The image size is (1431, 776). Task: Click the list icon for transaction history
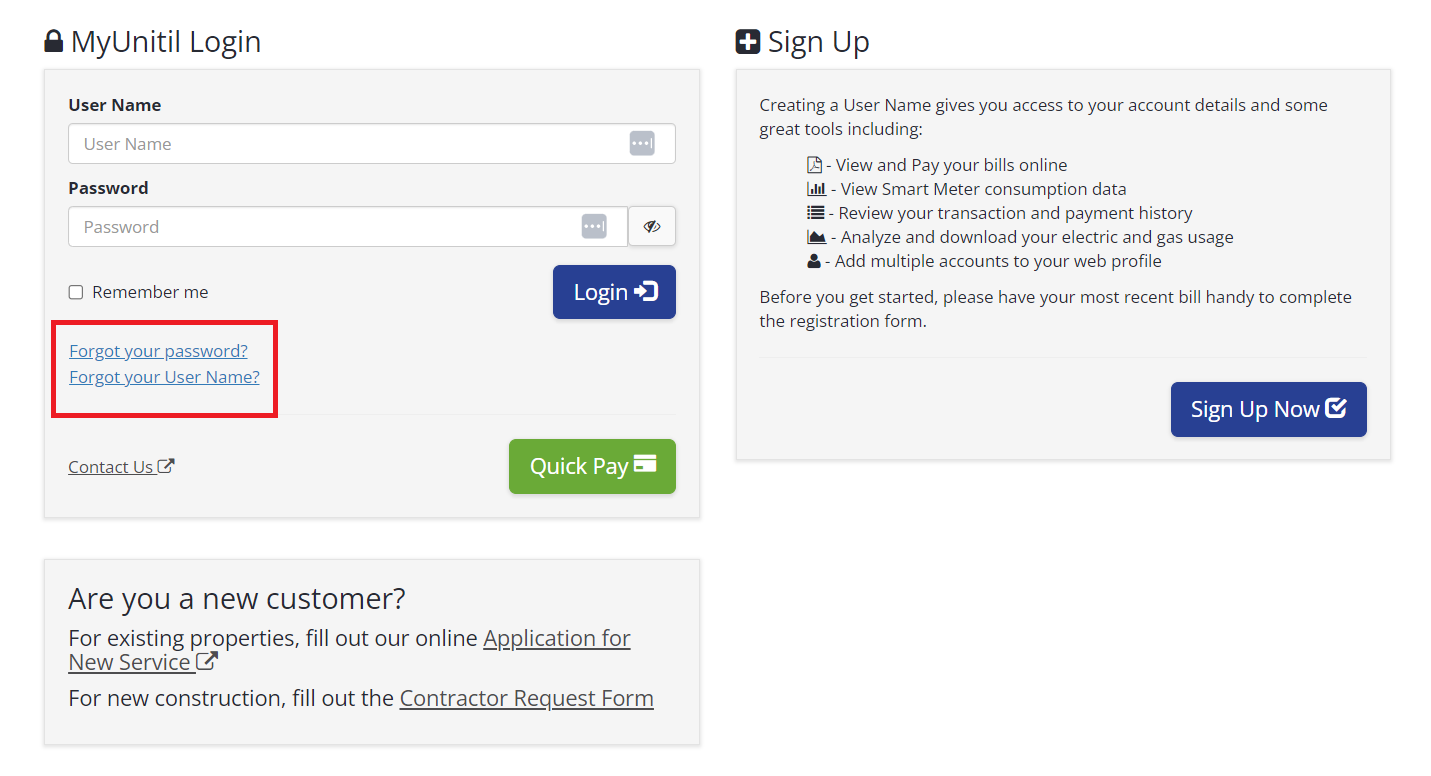coord(816,213)
